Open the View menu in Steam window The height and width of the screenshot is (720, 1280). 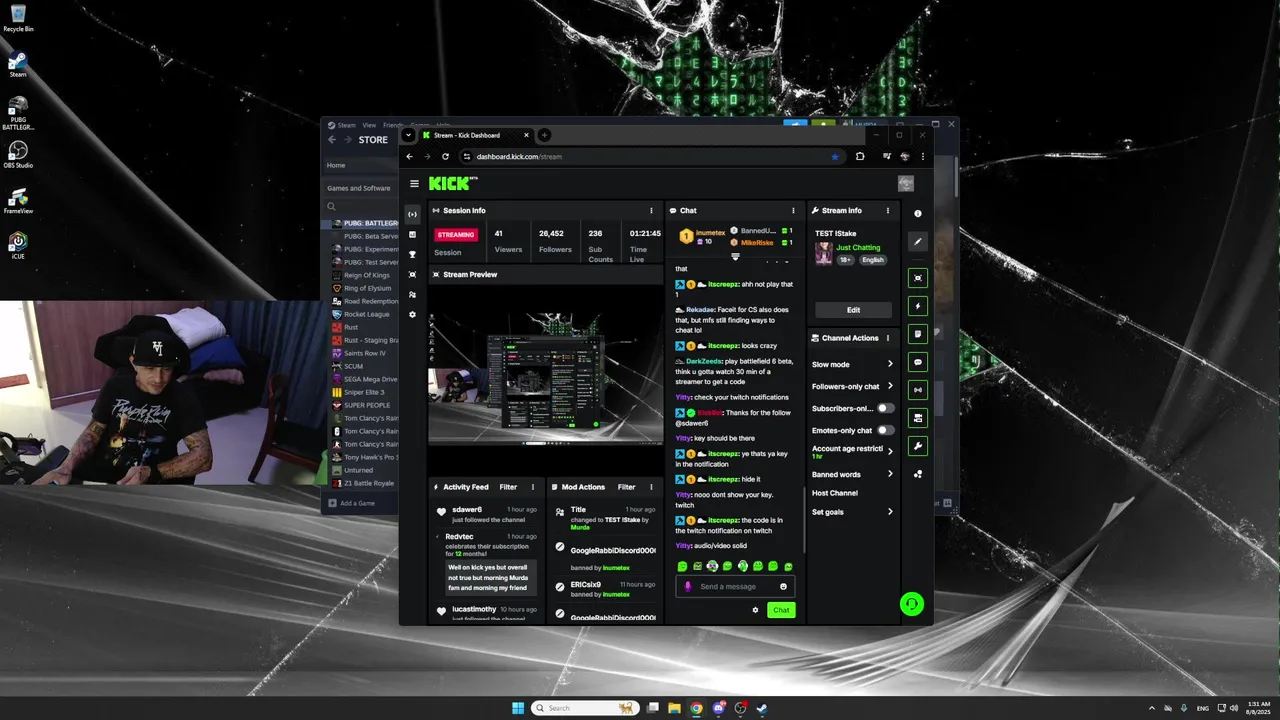pos(369,125)
